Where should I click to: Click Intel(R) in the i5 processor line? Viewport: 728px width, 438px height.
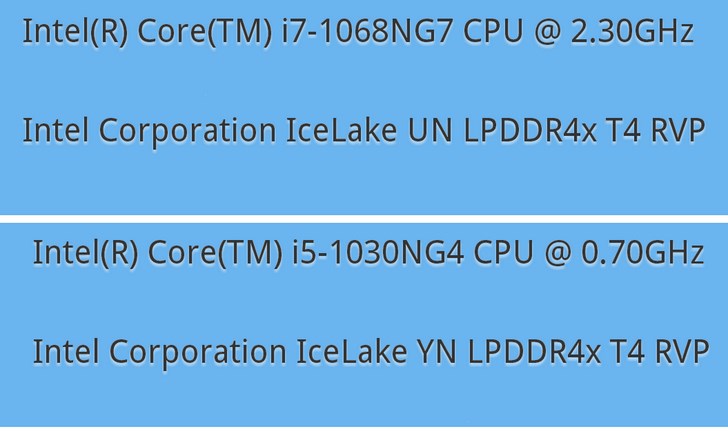pos(85,252)
